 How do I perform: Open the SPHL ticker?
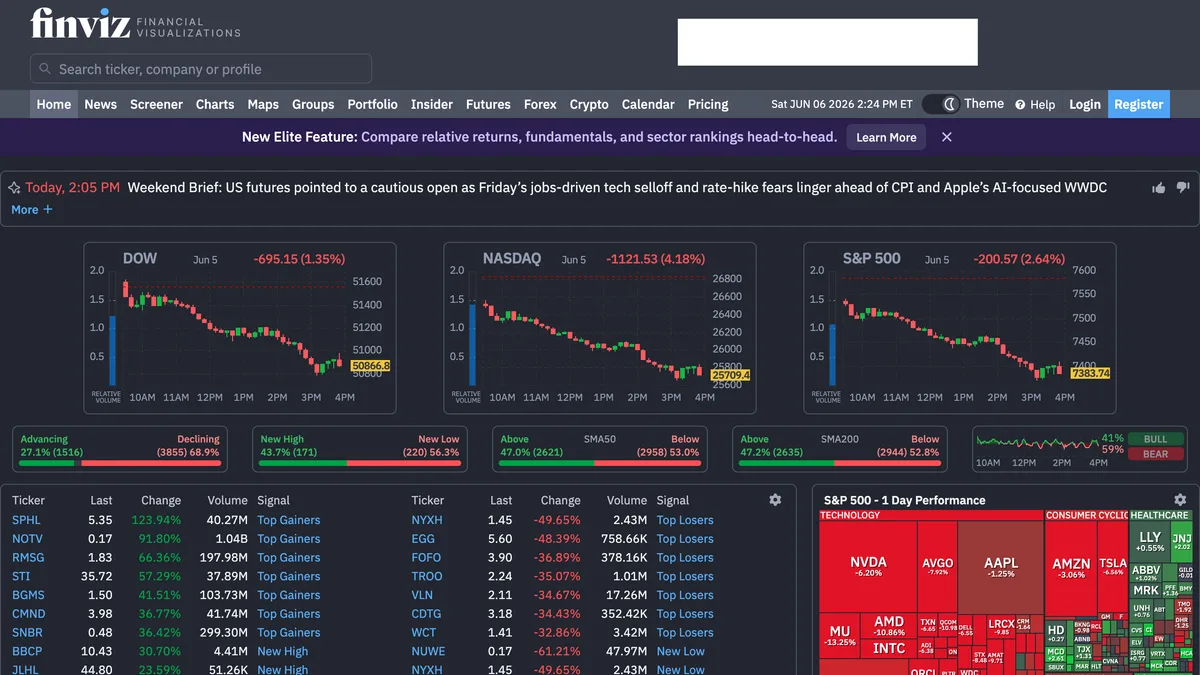click(x=27, y=520)
